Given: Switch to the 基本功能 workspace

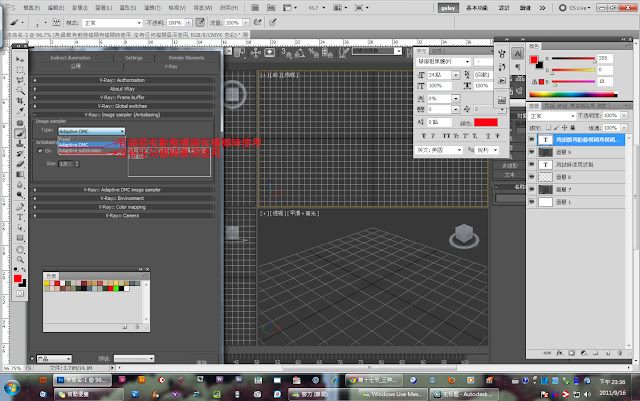Looking at the screenshot, I should point(477,8).
